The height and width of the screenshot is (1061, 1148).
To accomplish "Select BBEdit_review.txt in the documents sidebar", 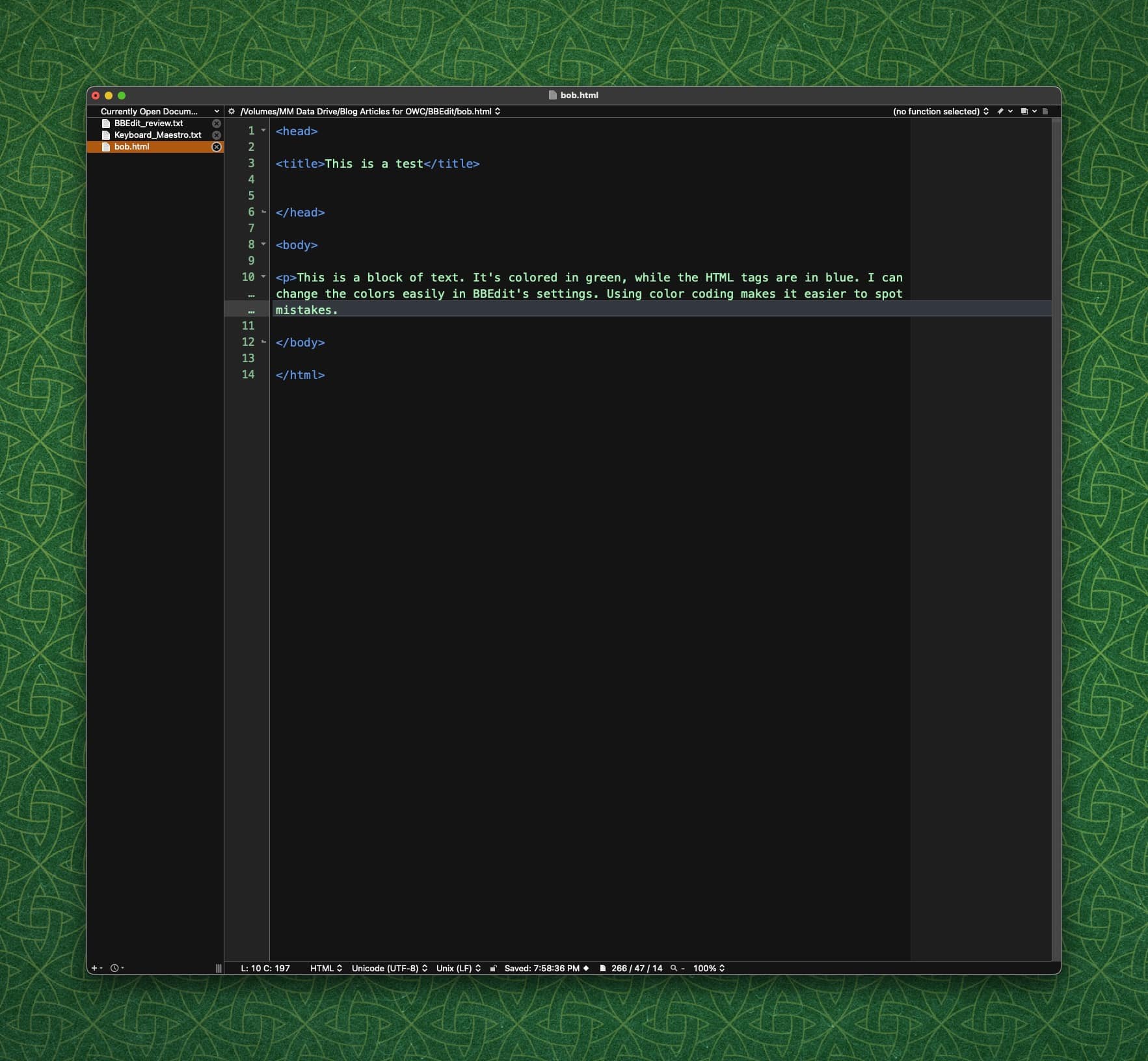I will pos(148,124).
